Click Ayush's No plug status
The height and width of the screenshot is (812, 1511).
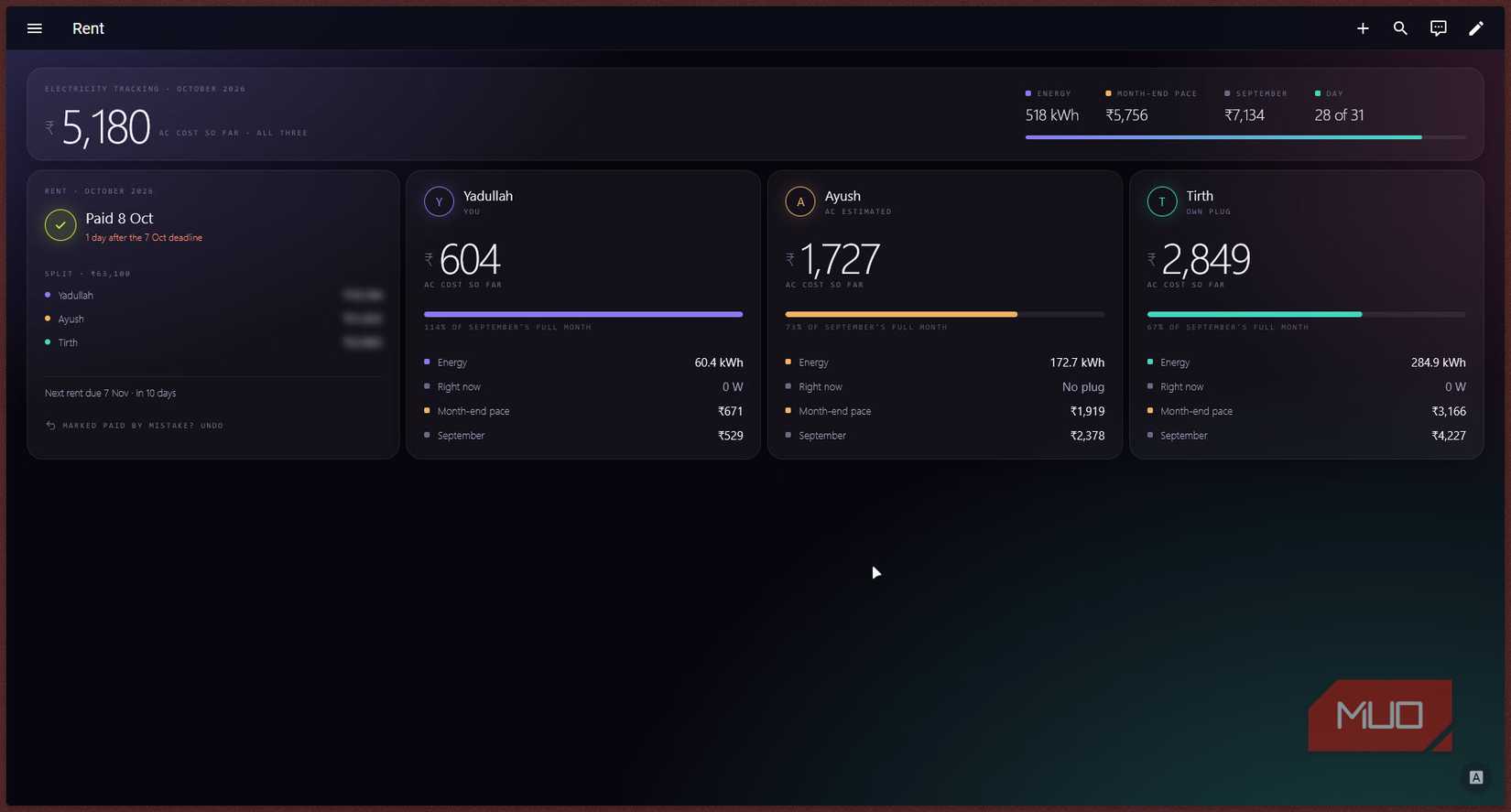(x=1083, y=387)
